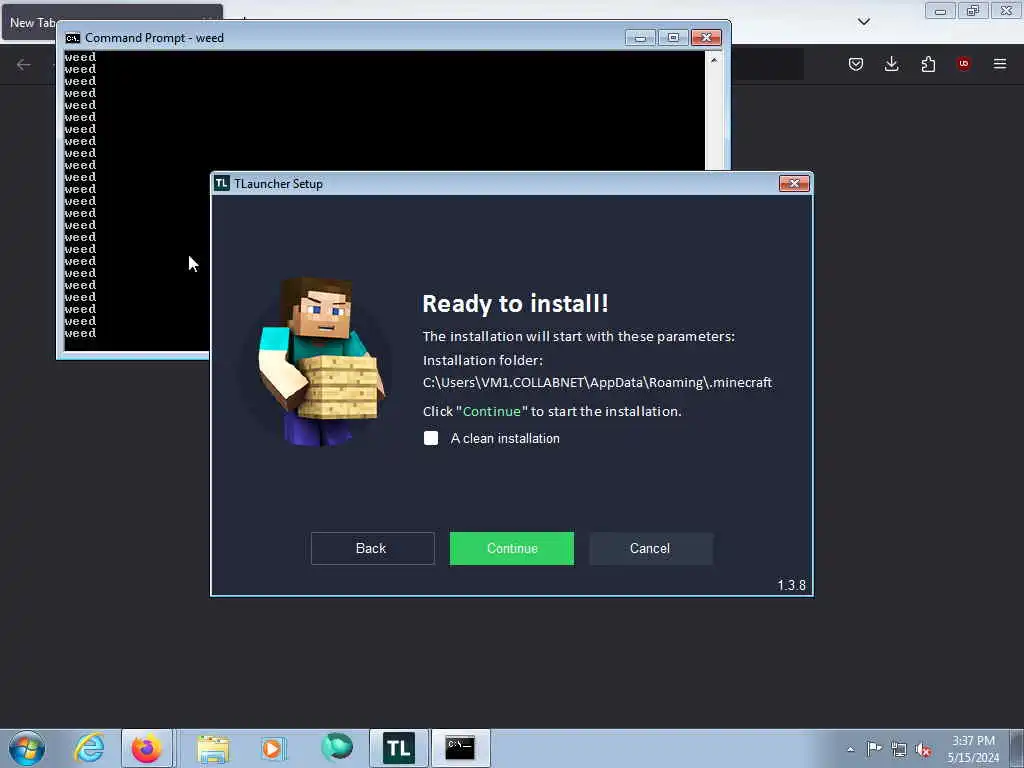
Task: Select the TLauncher TL taskbar icon
Action: pos(398,748)
